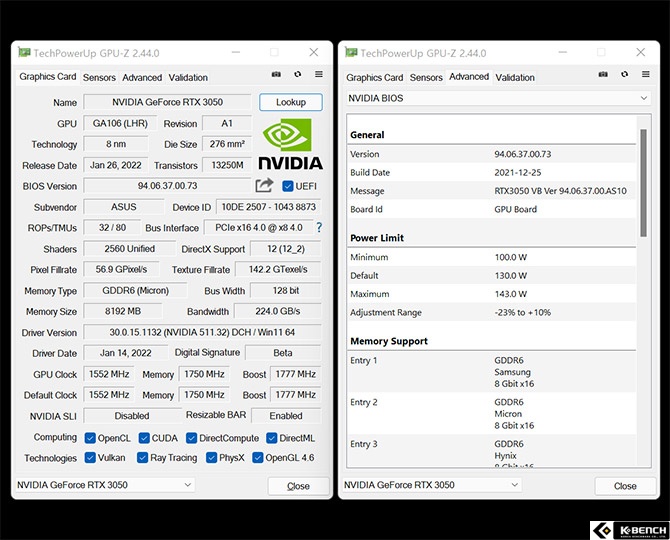670x540 pixels.
Task: Toggle the DirectCompute checkbox
Action: click(191, 438)
